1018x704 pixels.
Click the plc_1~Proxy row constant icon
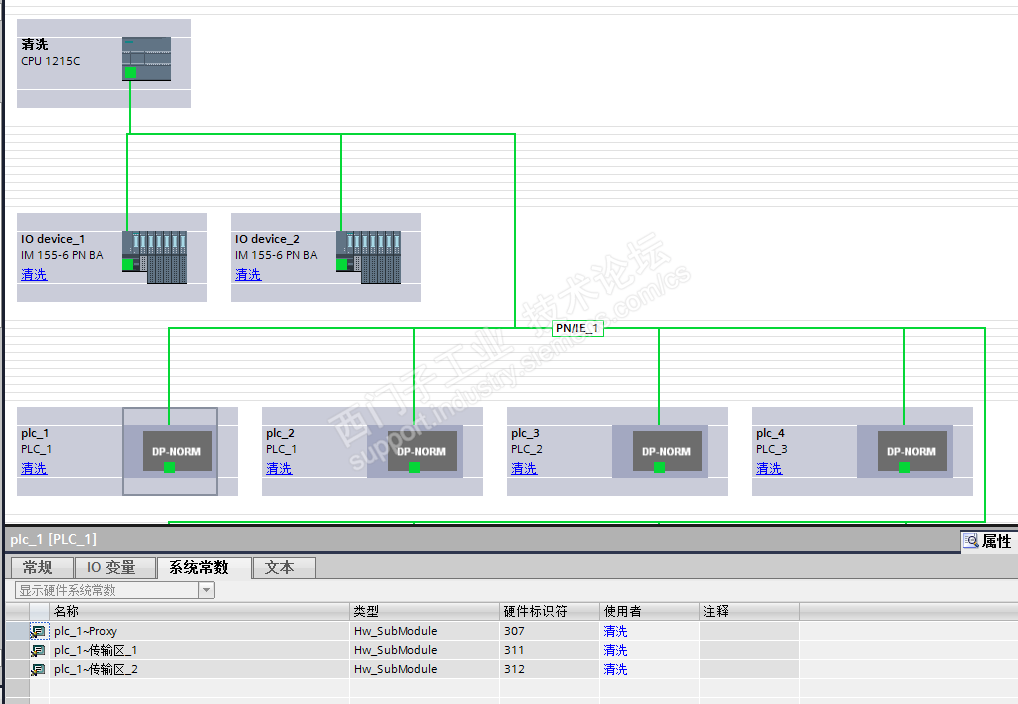[38, 631]
